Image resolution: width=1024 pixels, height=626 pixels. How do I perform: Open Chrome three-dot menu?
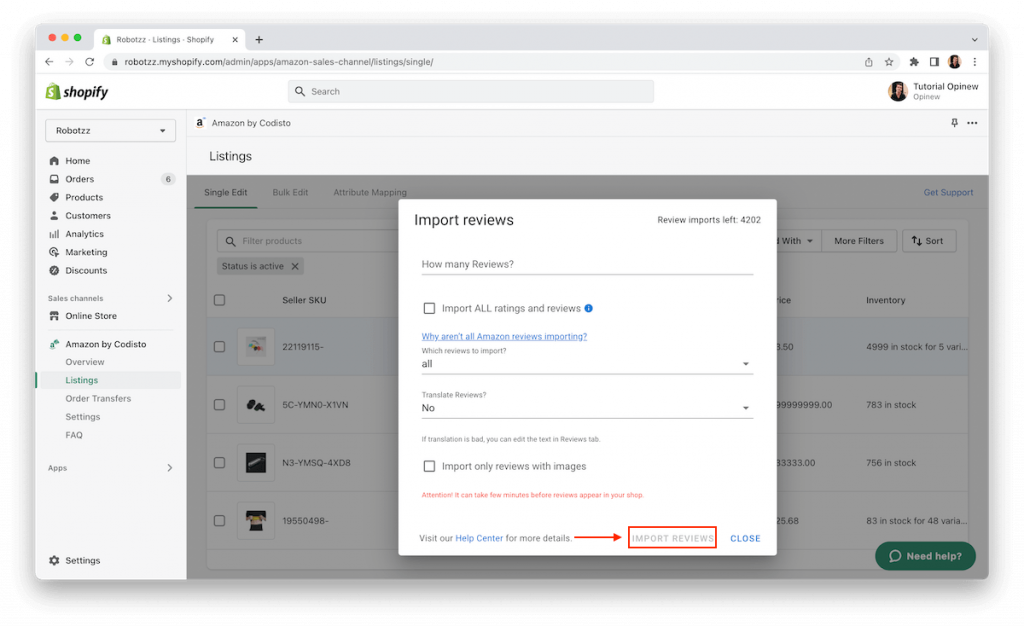click(x=974, y=62)
